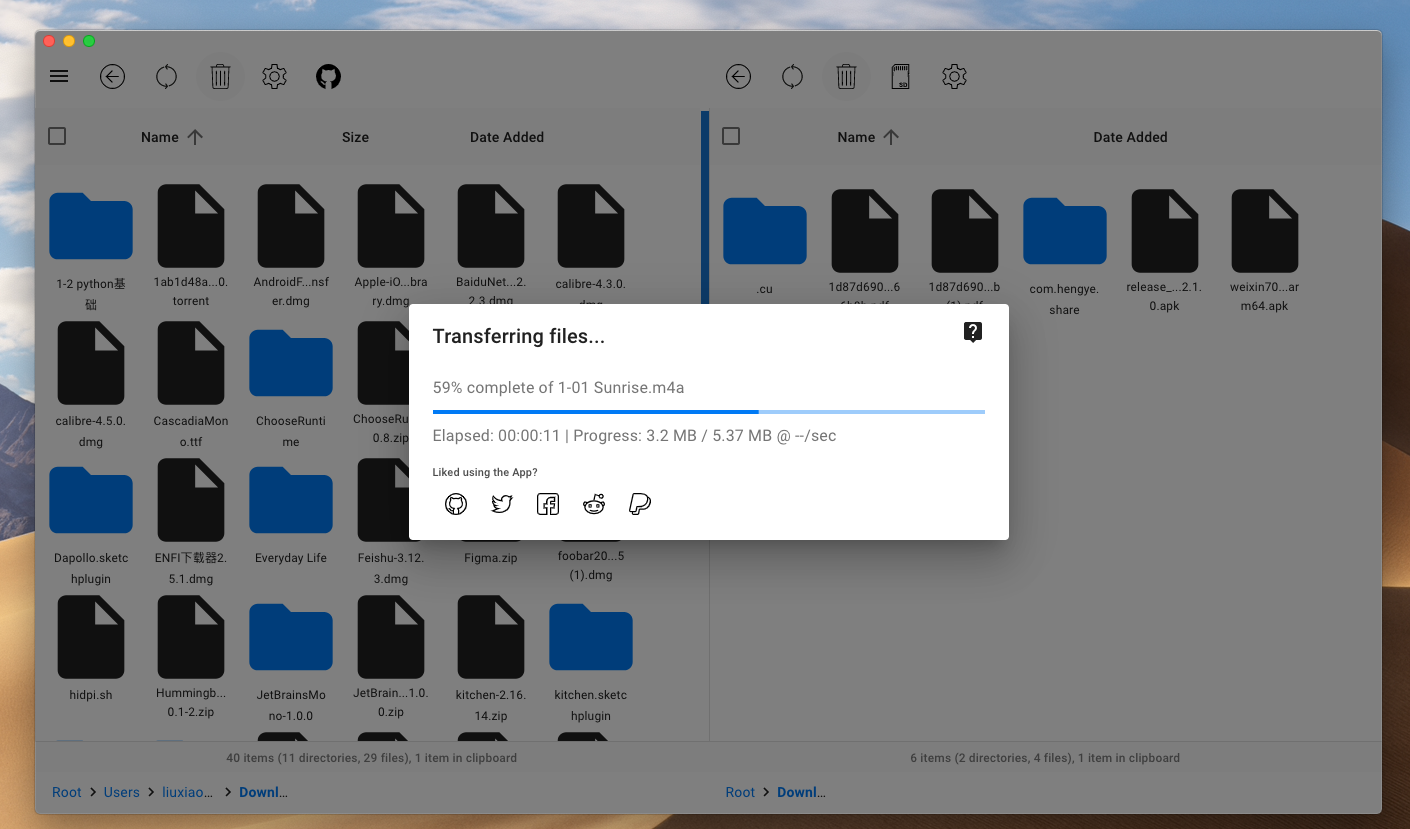Viewport: 1410px width, 829px height.
Task: Click the file transfer progress bar
Action: click(708, 411)
